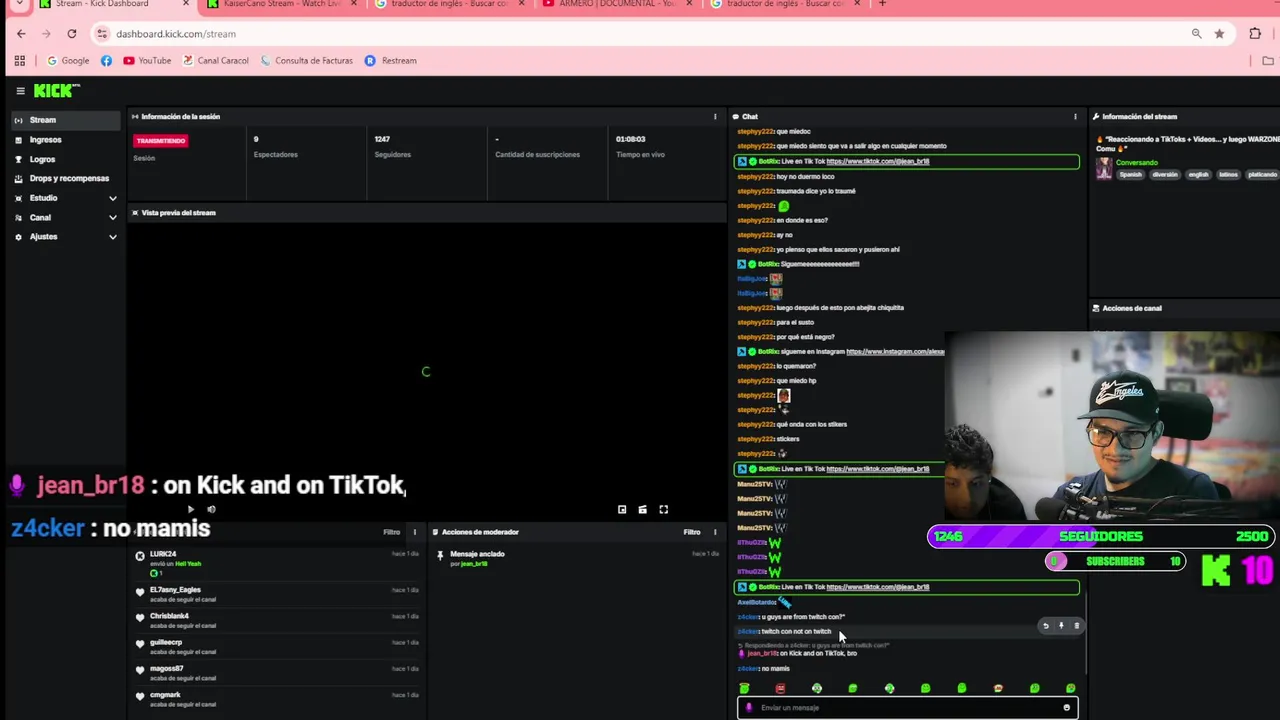The height and width of the screenshot is (720, 1280).
Task: Click LURK24 in the activity feed
Action: click(163, 554)
